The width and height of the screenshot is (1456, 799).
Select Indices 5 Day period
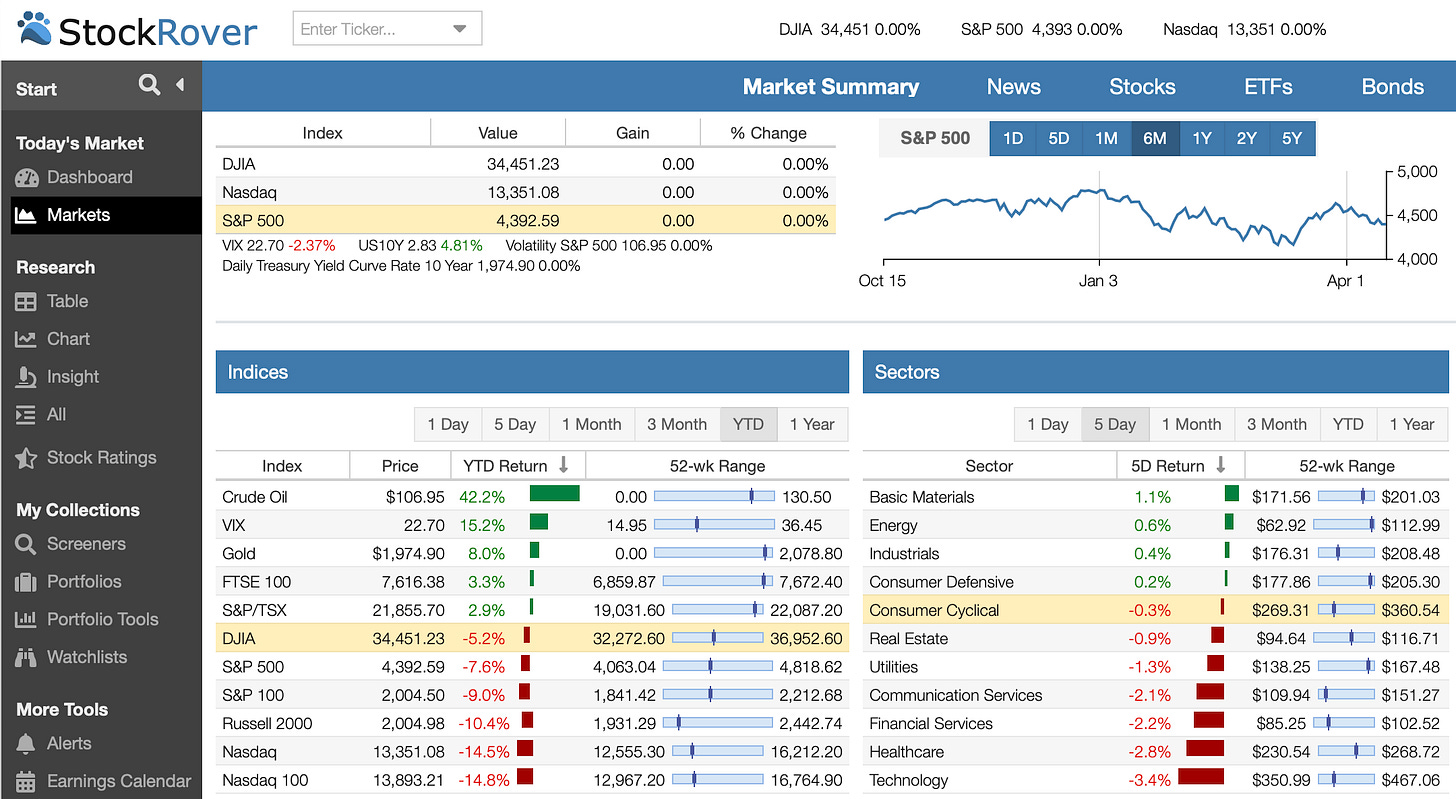click(x=515, y=424)
